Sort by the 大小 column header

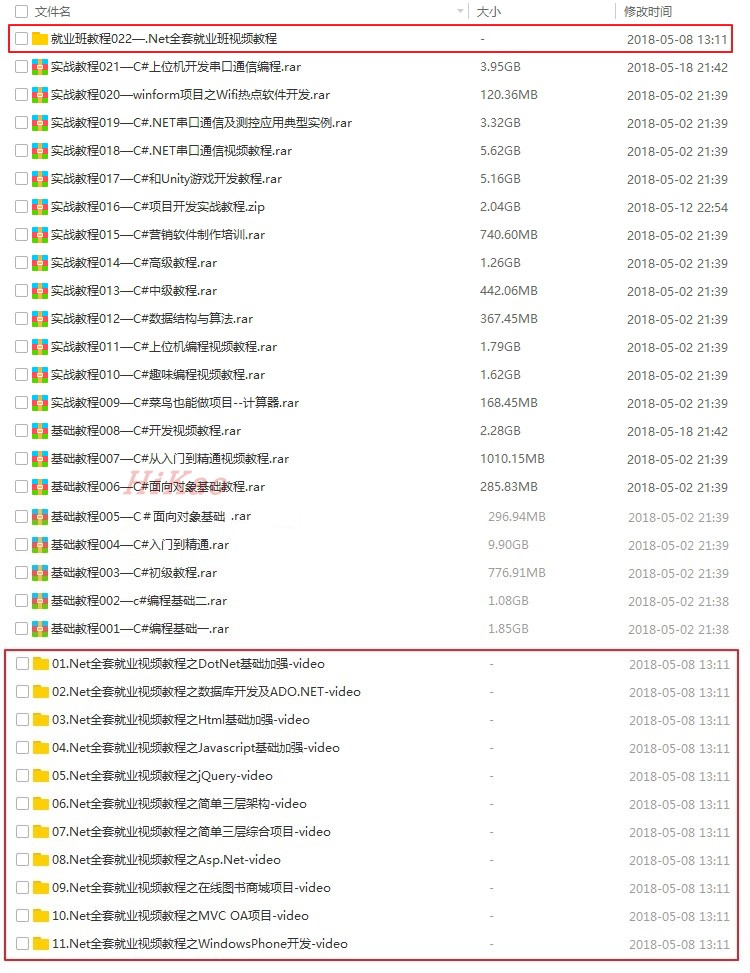click(488, 11)
